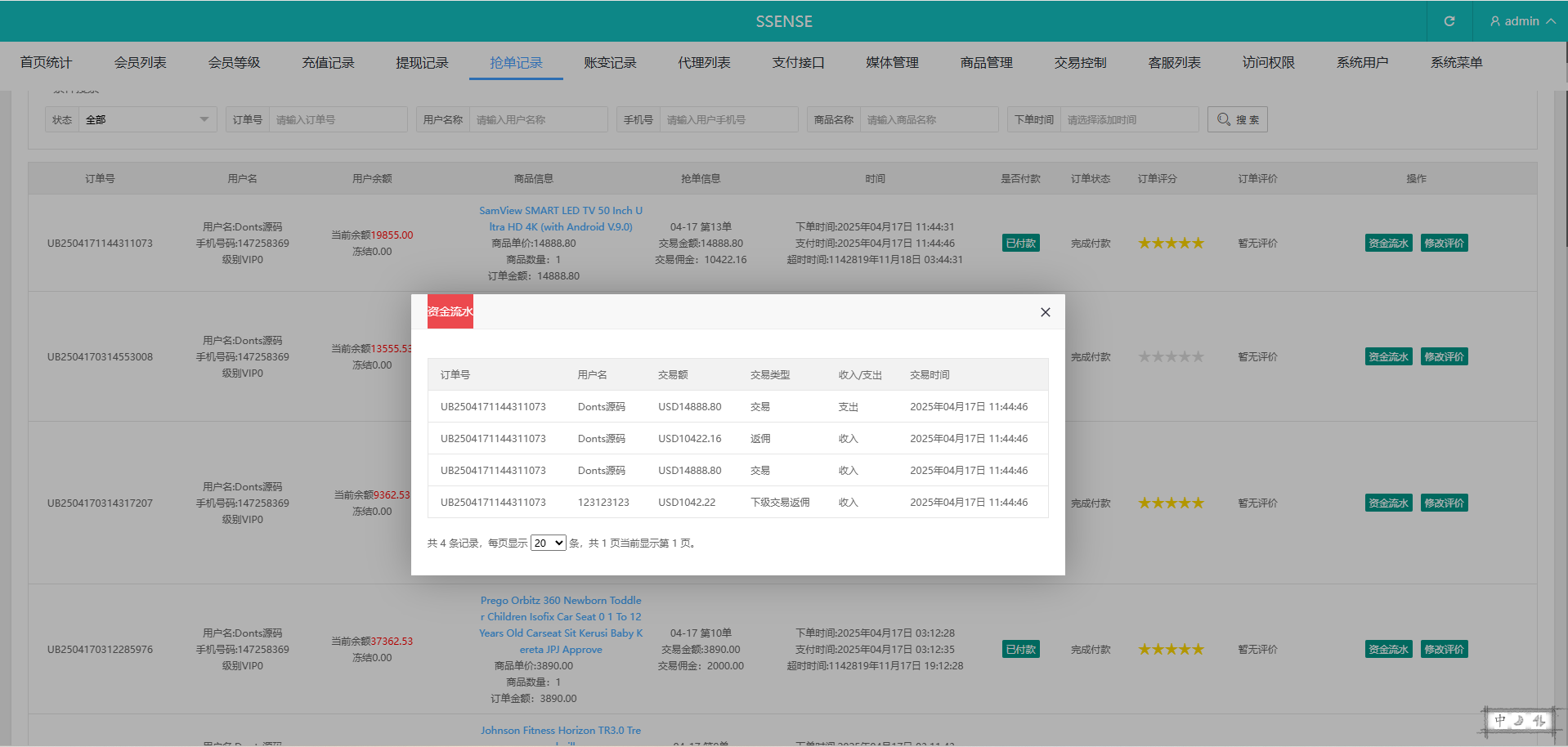The height and width of the screenshot is (747, 1568).
Task: Select USD1042.22 amount in dialog
Action: pyautogui.click(x=687, y=503)
